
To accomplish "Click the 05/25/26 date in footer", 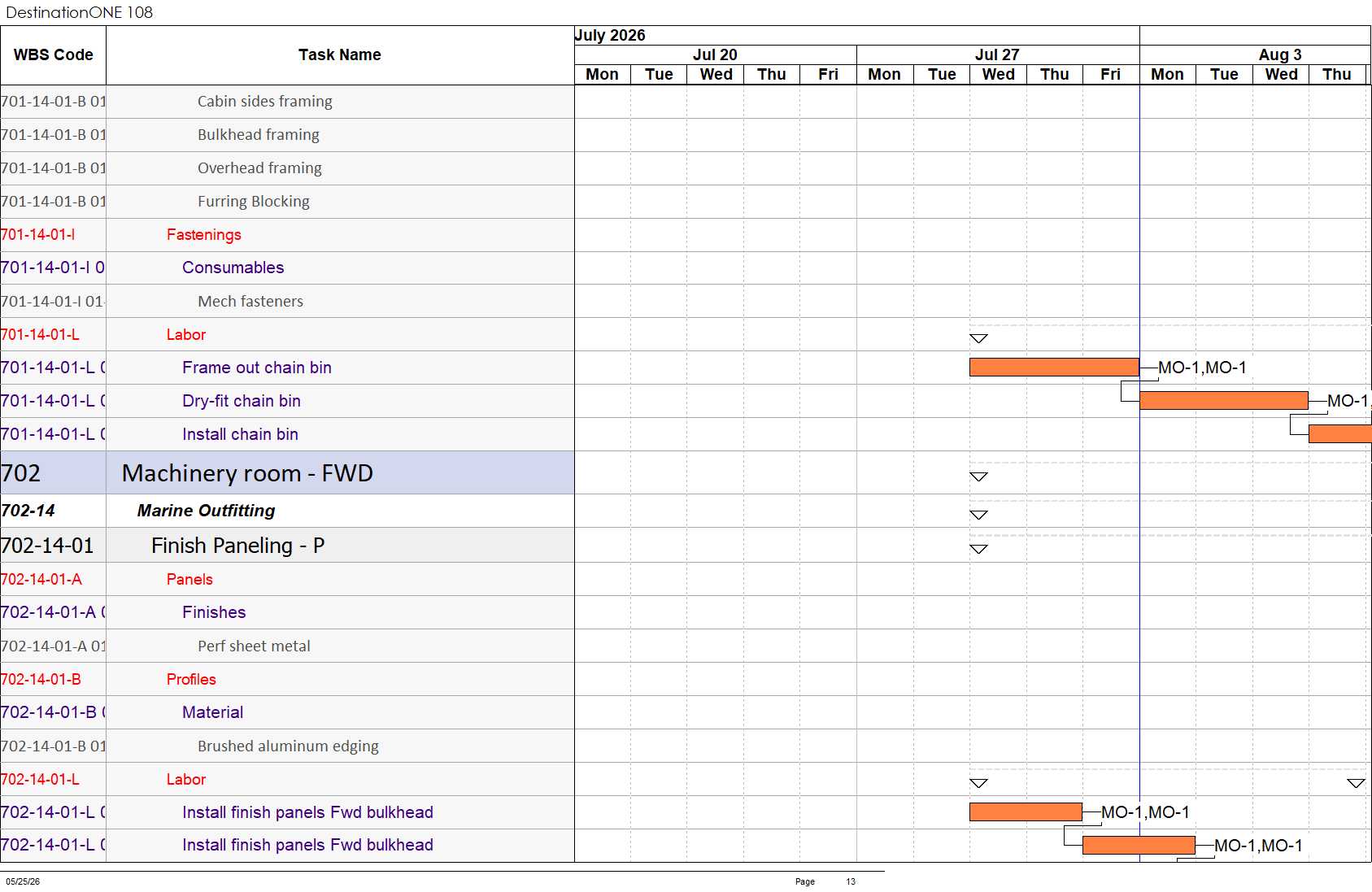I will coord(23,881).
